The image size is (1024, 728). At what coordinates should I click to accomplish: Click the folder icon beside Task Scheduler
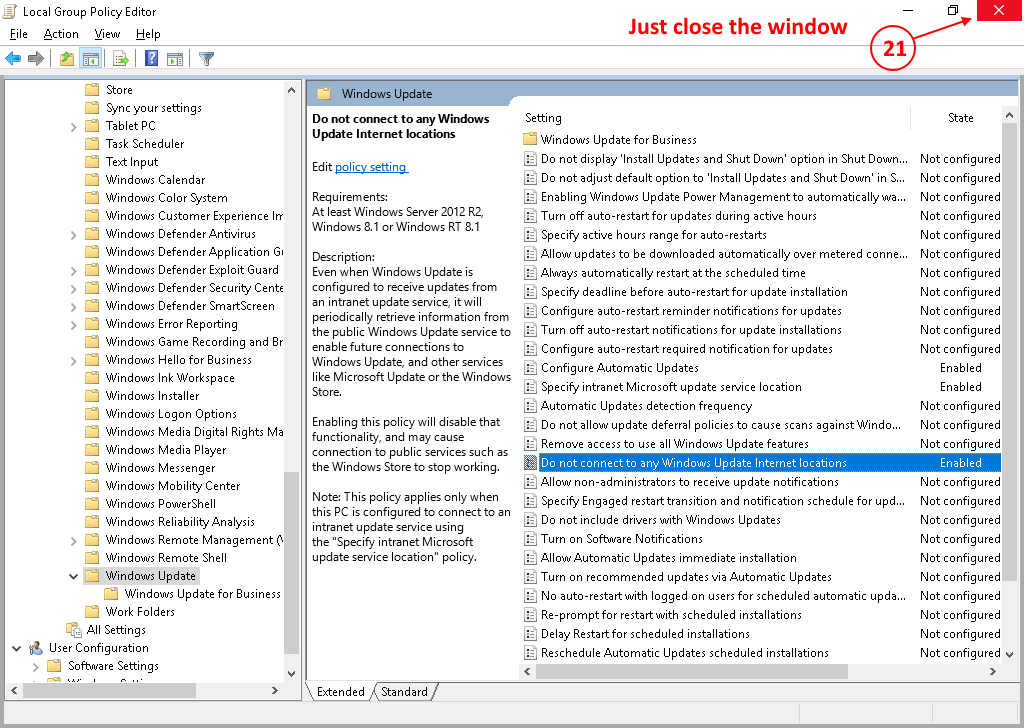point(92,144)
